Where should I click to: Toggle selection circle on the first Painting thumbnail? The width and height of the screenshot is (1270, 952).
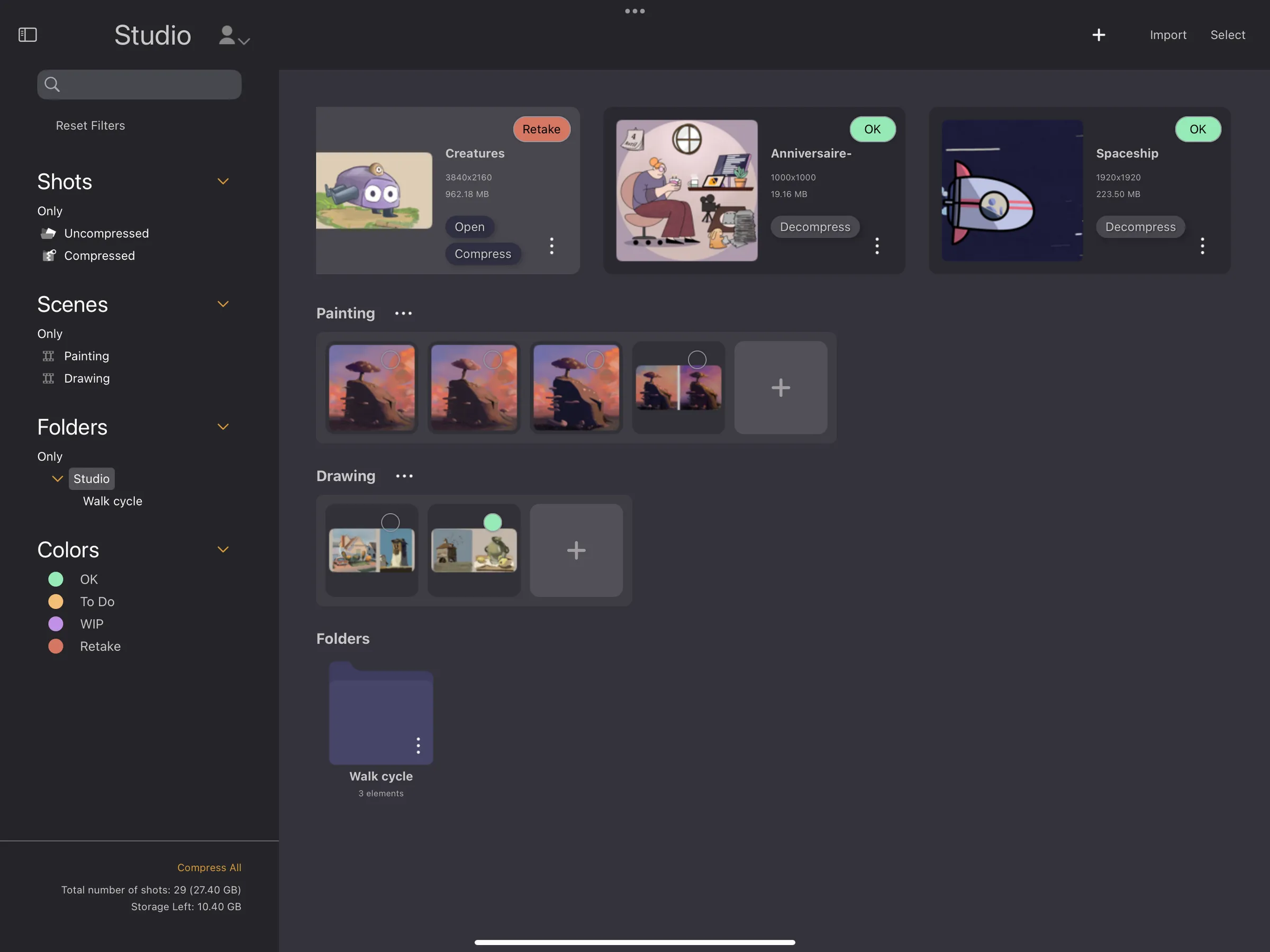pos(391,359)
